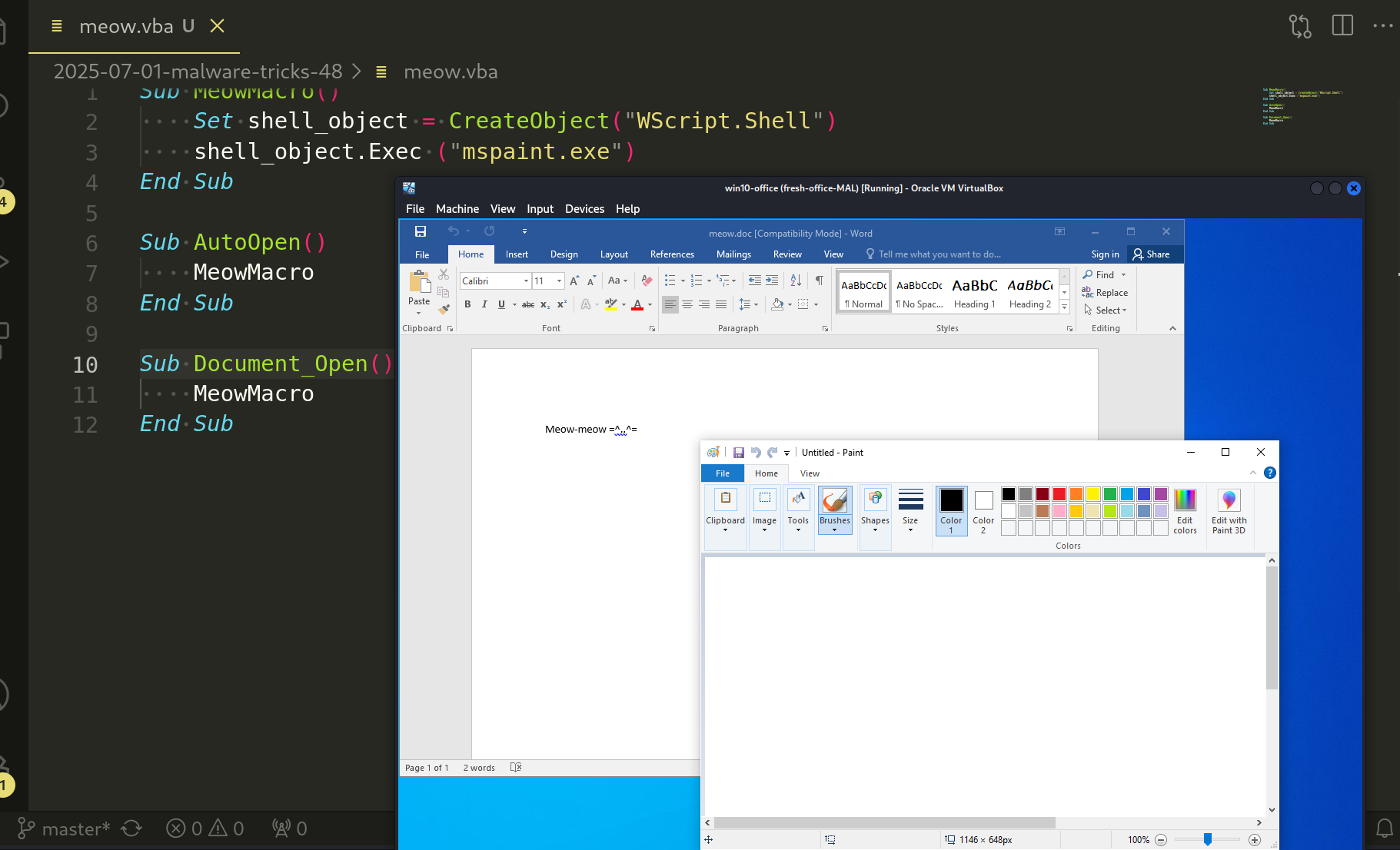Click Bullets list icon in Word
The height and width of the screenshot is (850, 1400).
670,281
